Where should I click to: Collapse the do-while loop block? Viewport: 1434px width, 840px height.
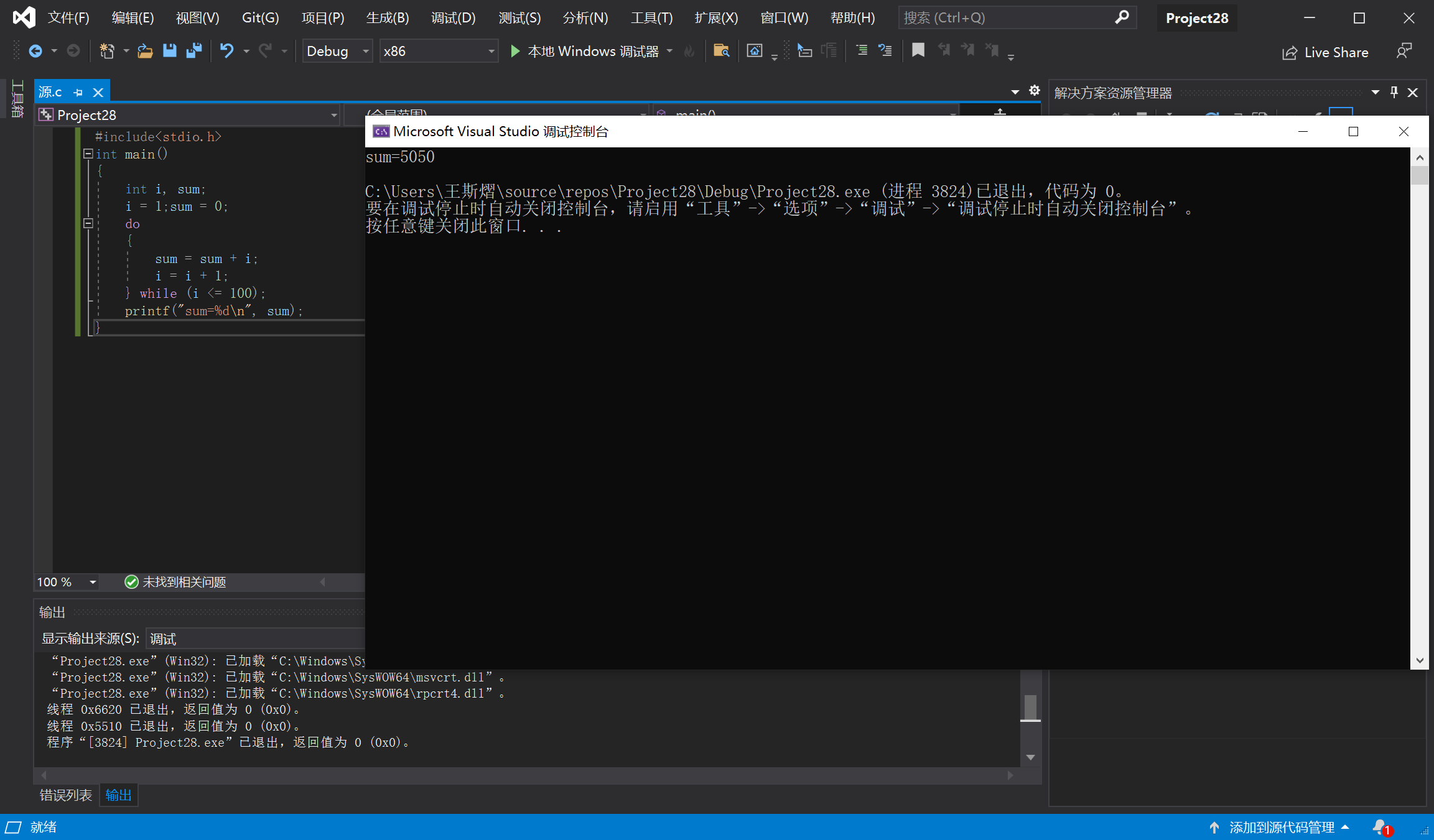tap(88, 223)
